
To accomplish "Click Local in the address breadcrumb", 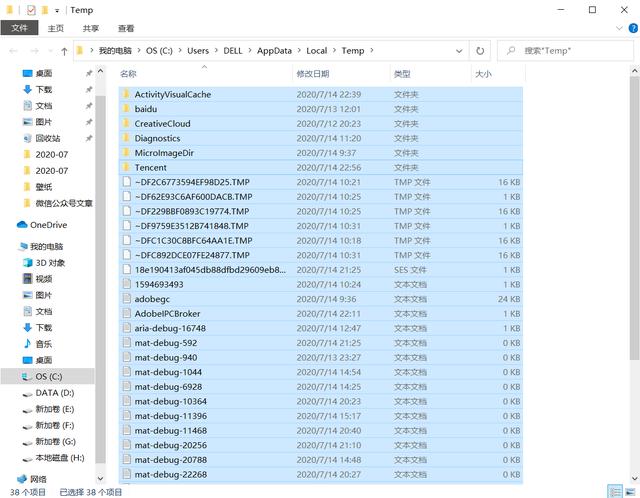I will (x=317, y=51).
